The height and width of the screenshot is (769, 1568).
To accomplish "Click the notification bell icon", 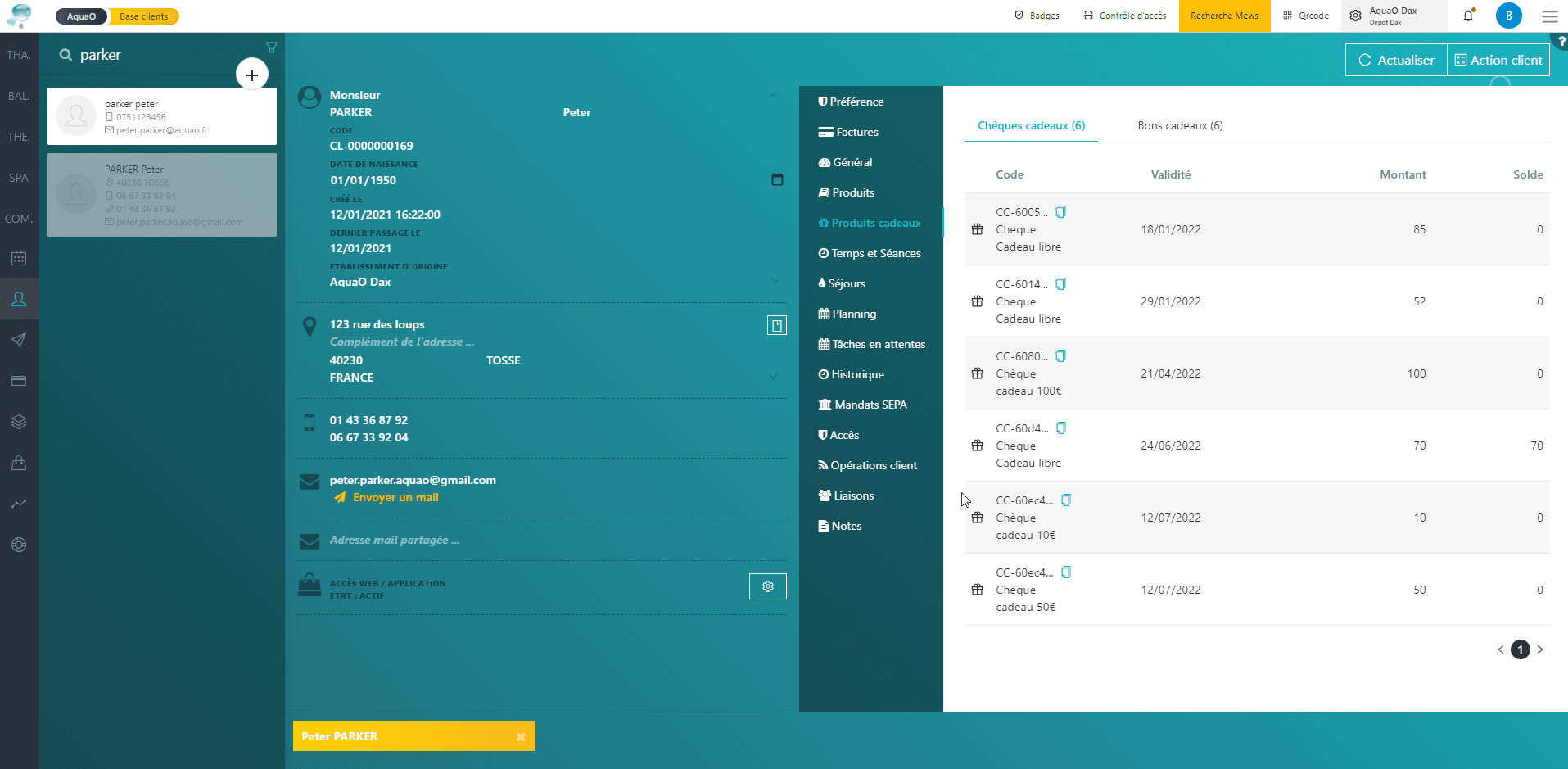I will tap(1466, 16).
